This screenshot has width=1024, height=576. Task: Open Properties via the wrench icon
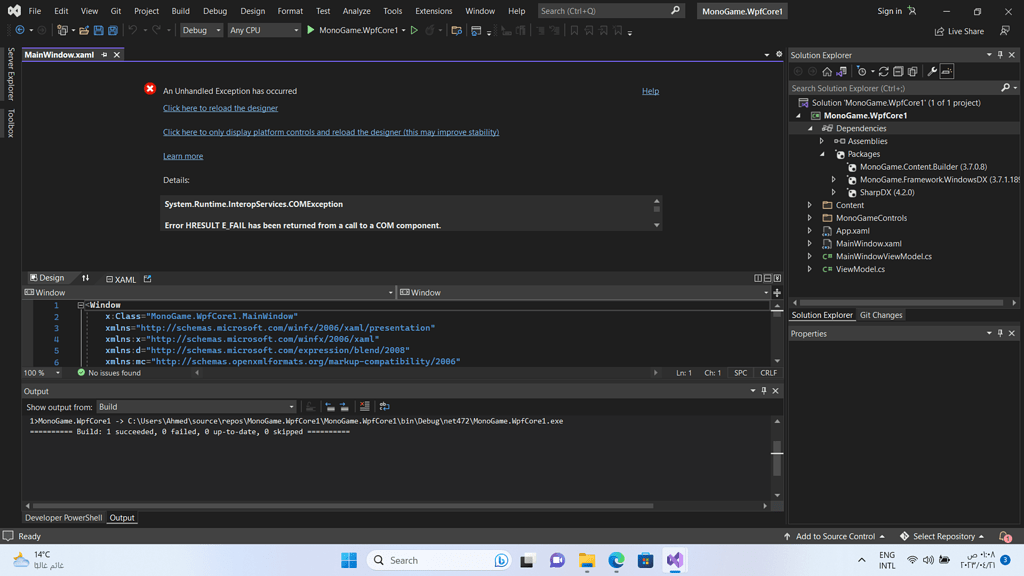(931, 71)
